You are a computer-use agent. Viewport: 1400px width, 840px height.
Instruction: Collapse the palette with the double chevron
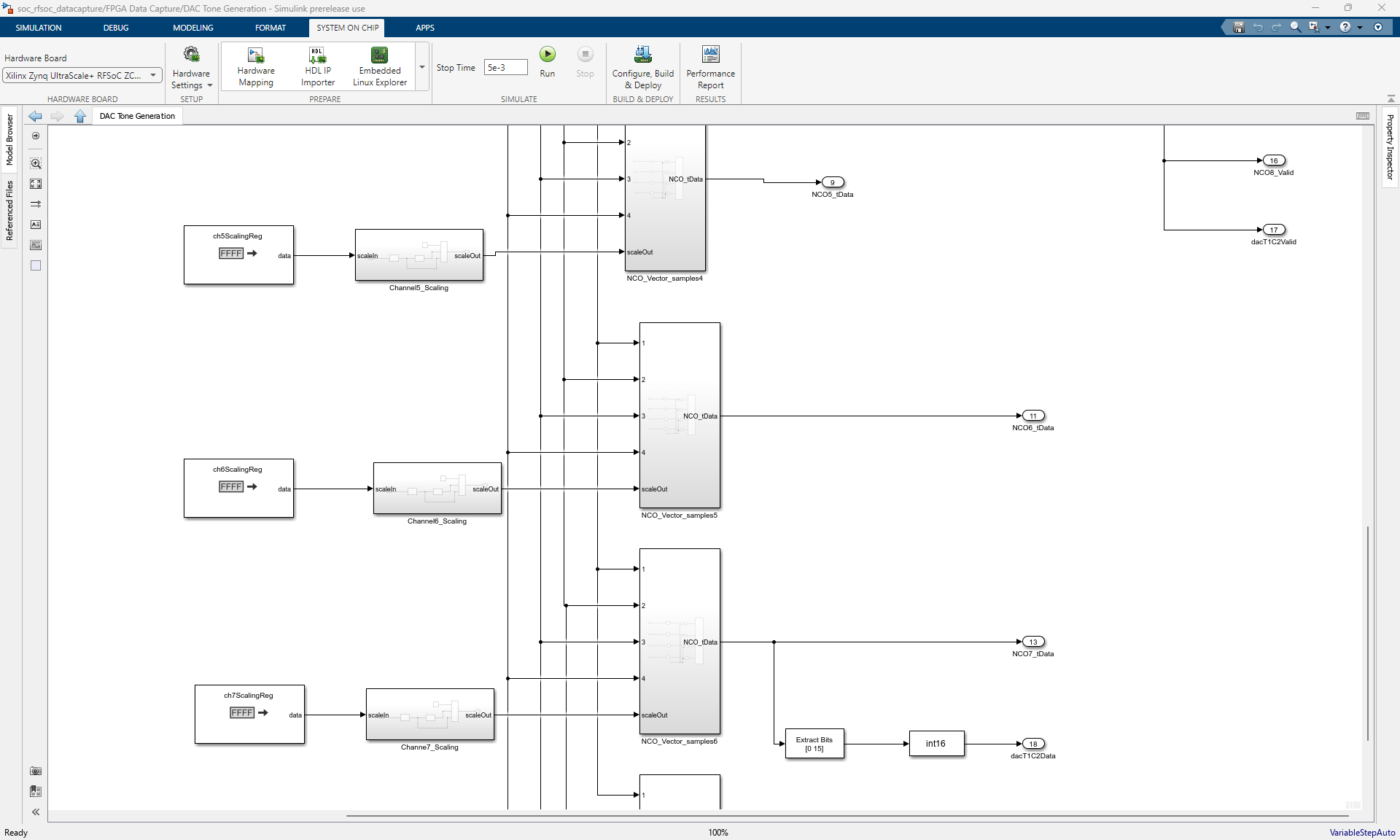pos(36,812)
